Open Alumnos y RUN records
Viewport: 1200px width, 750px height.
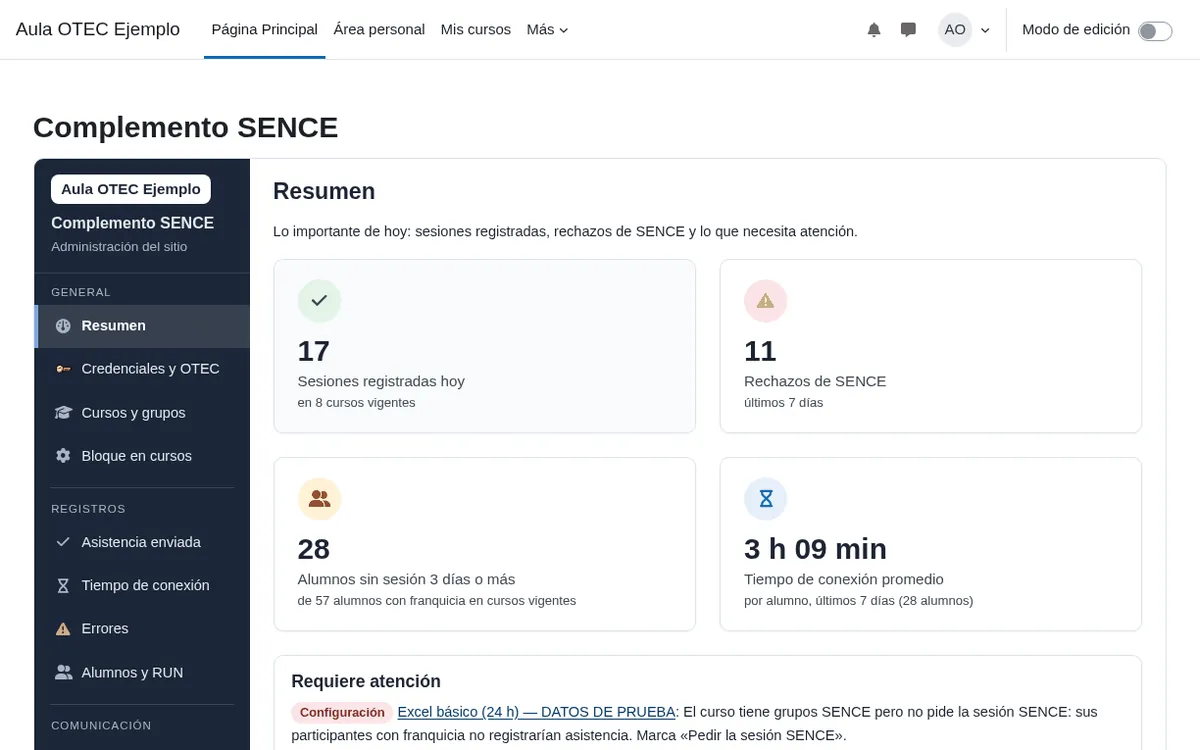click(142, 673)
